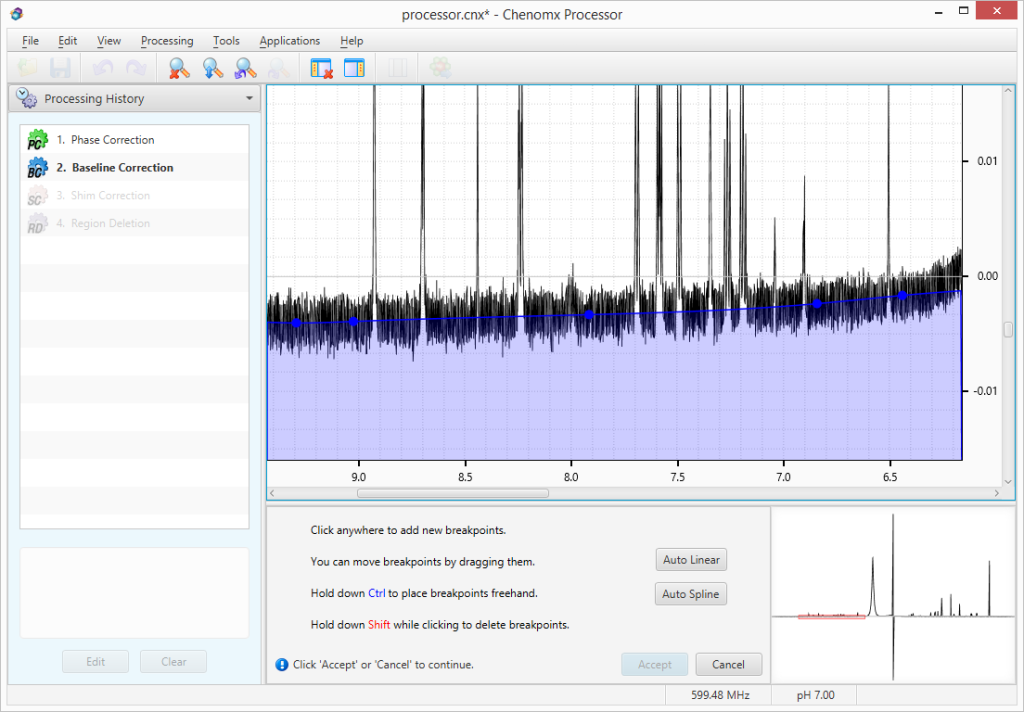This screenshot has height=712, width=1024.
Task: Cancel the baseline correction
Action: coord(728,664)
